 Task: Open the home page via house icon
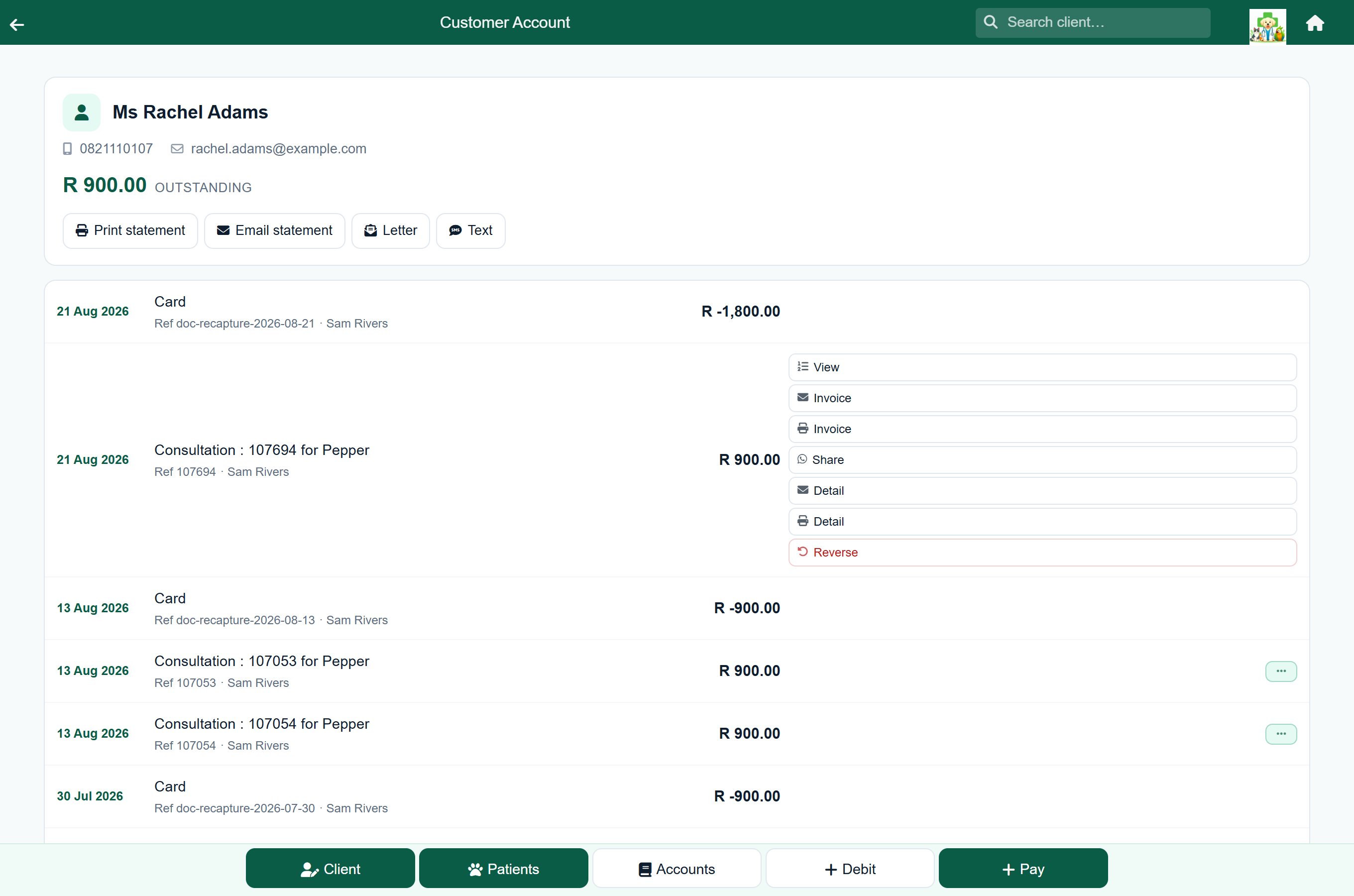coord(1315,23)
